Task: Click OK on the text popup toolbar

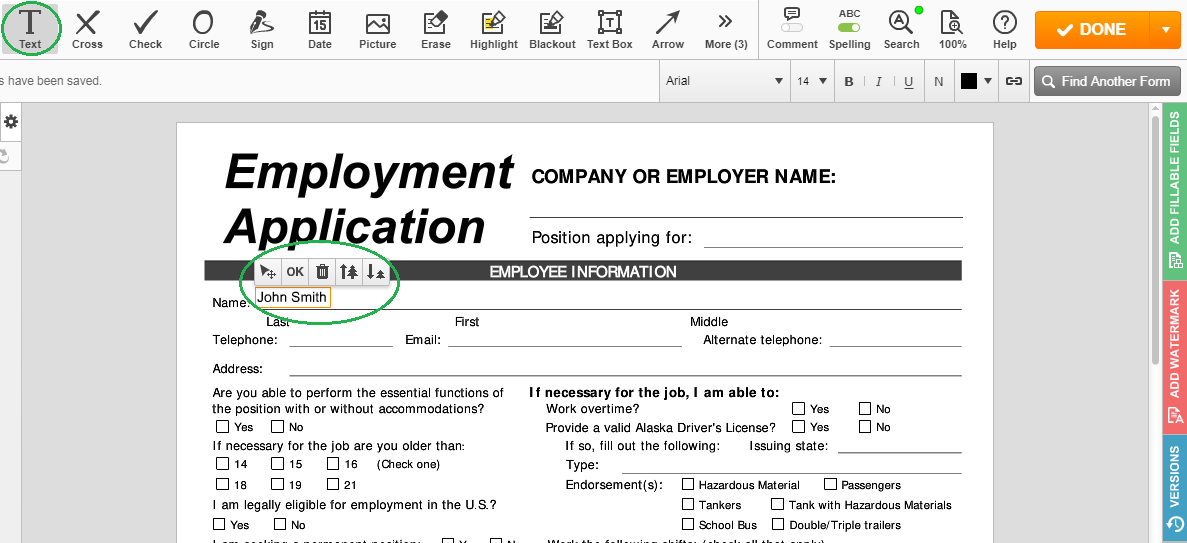Action: tap(294, 272)
